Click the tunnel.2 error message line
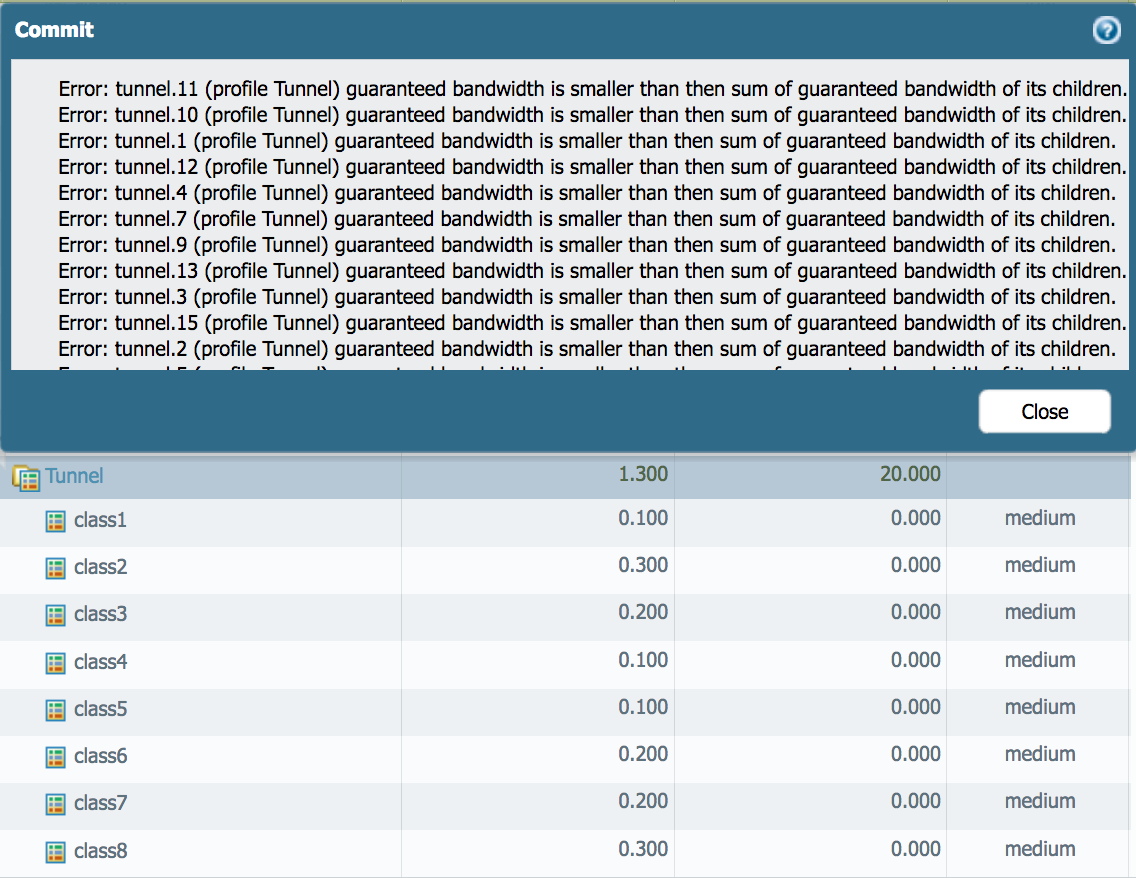 pos(587,350)
